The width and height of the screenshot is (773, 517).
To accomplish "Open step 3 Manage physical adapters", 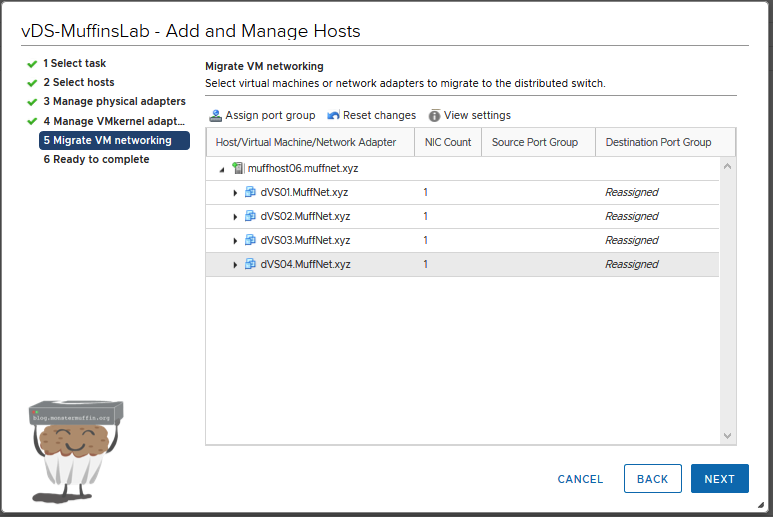I will (x=114, y=102).
